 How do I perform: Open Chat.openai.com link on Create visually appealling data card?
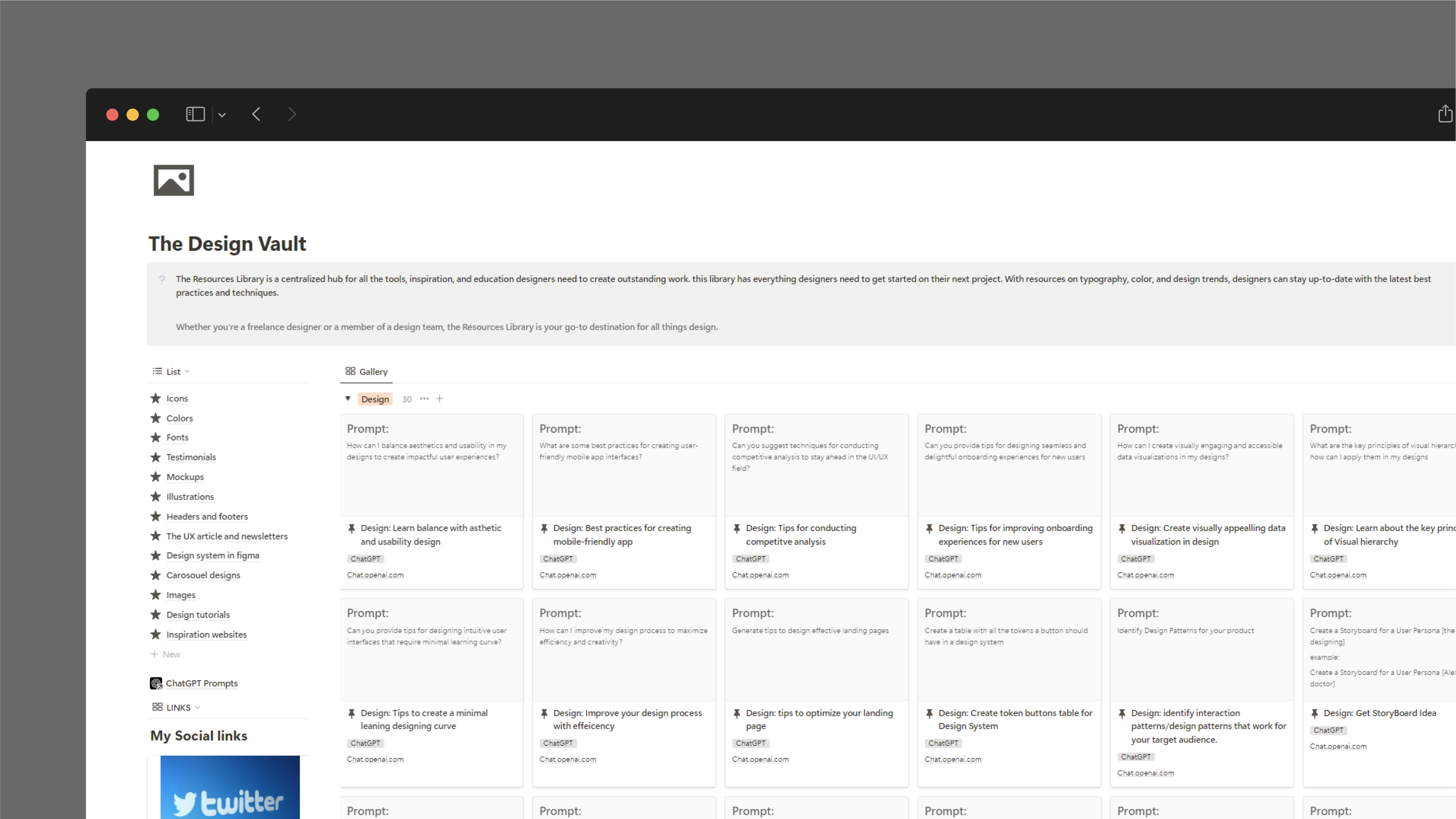tap(1145, 575)
